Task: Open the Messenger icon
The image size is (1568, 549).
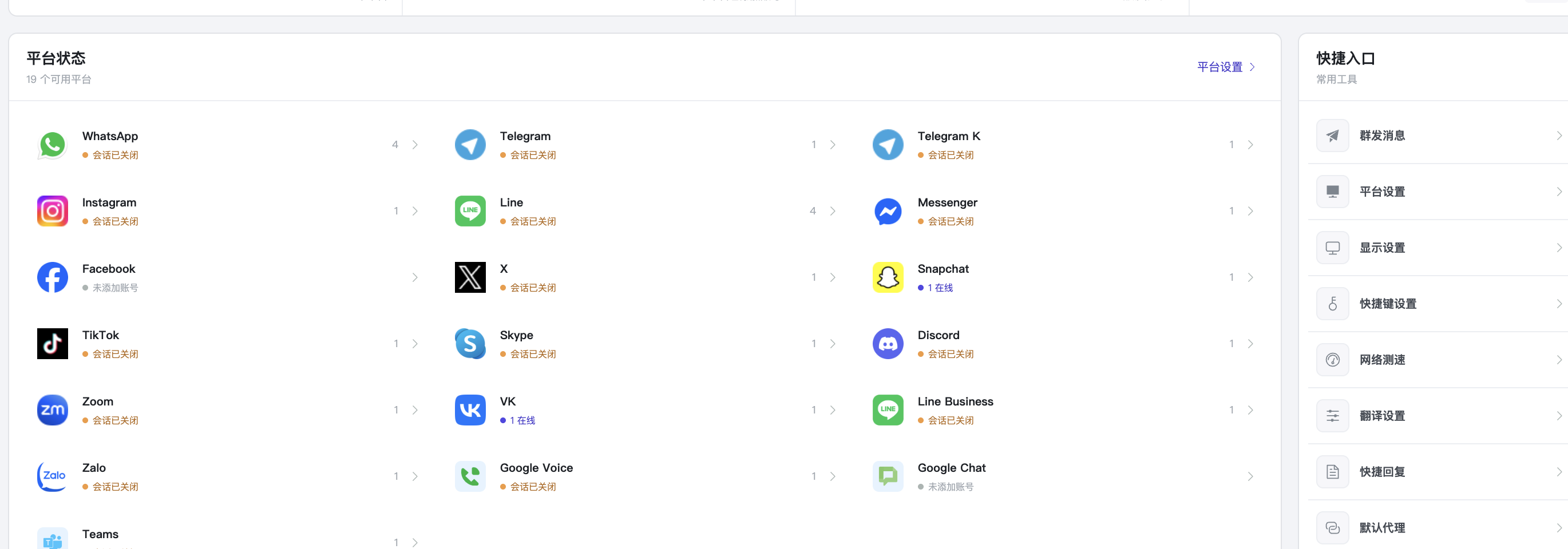Action: (888, 211)
